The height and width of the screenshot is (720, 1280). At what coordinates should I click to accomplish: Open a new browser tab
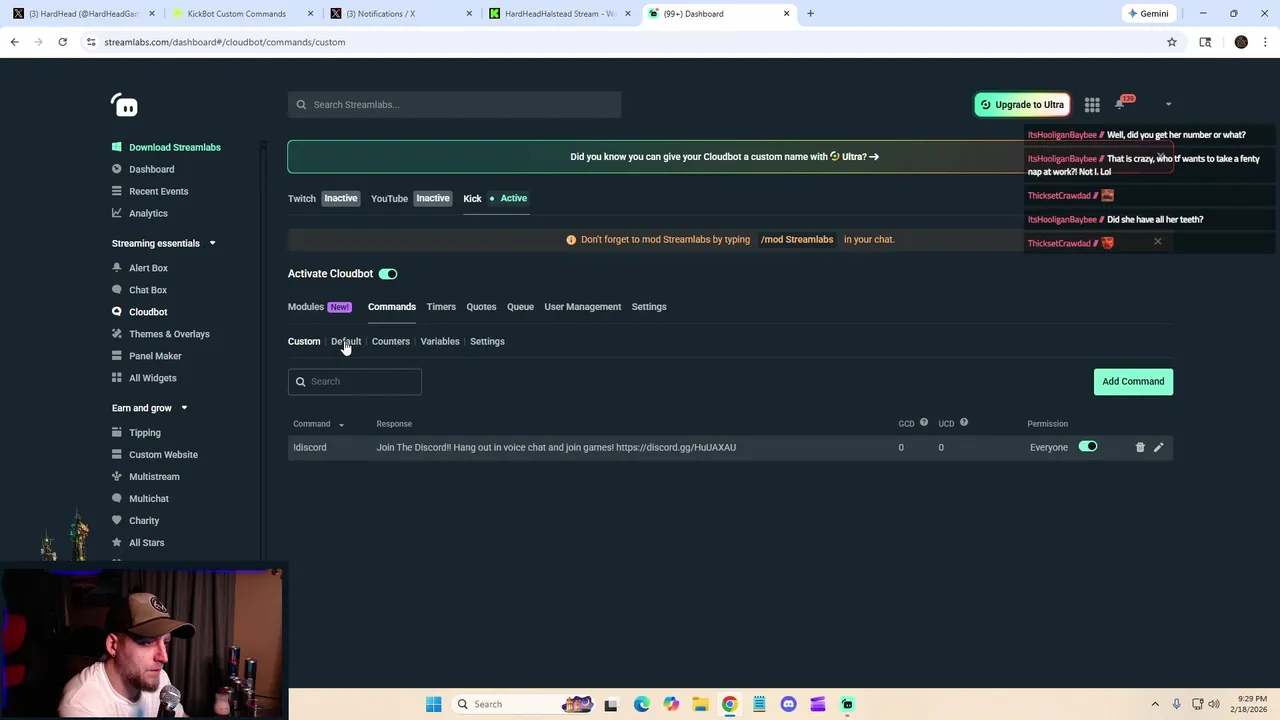point(810,14)
